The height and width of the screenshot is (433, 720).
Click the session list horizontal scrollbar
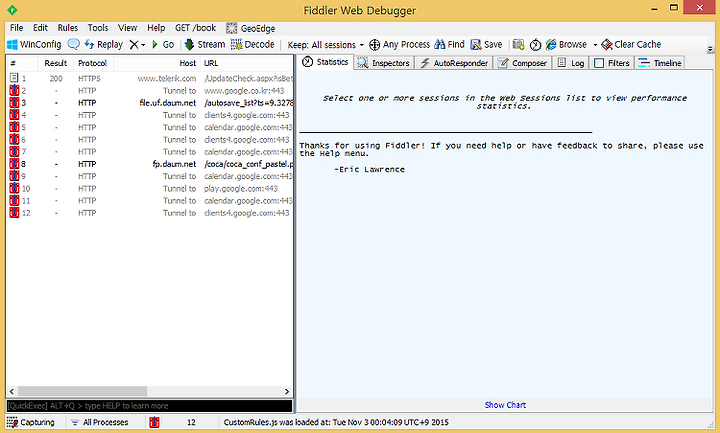pyautogui.click(x=149, y=391)
